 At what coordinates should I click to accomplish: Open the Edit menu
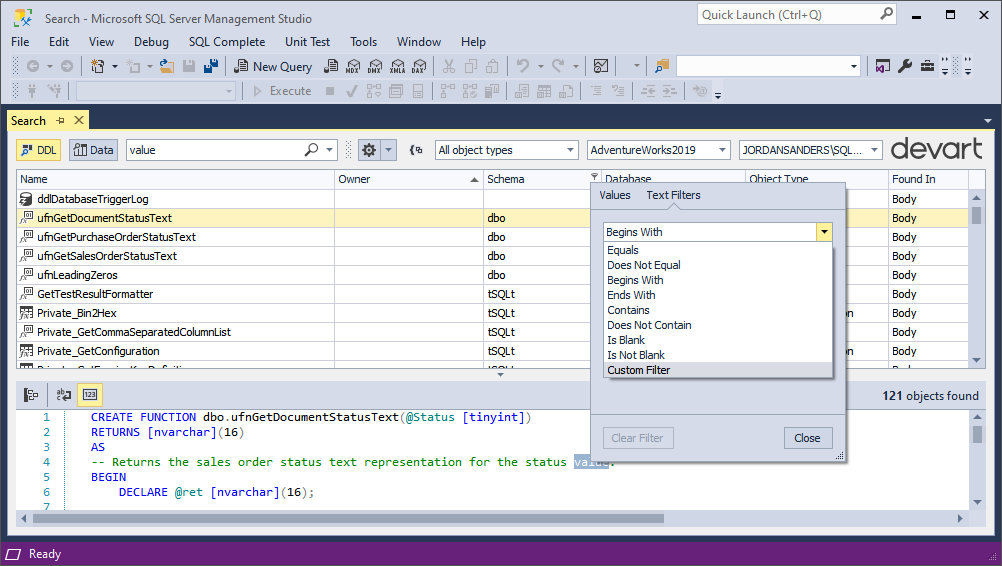(59, 42)
